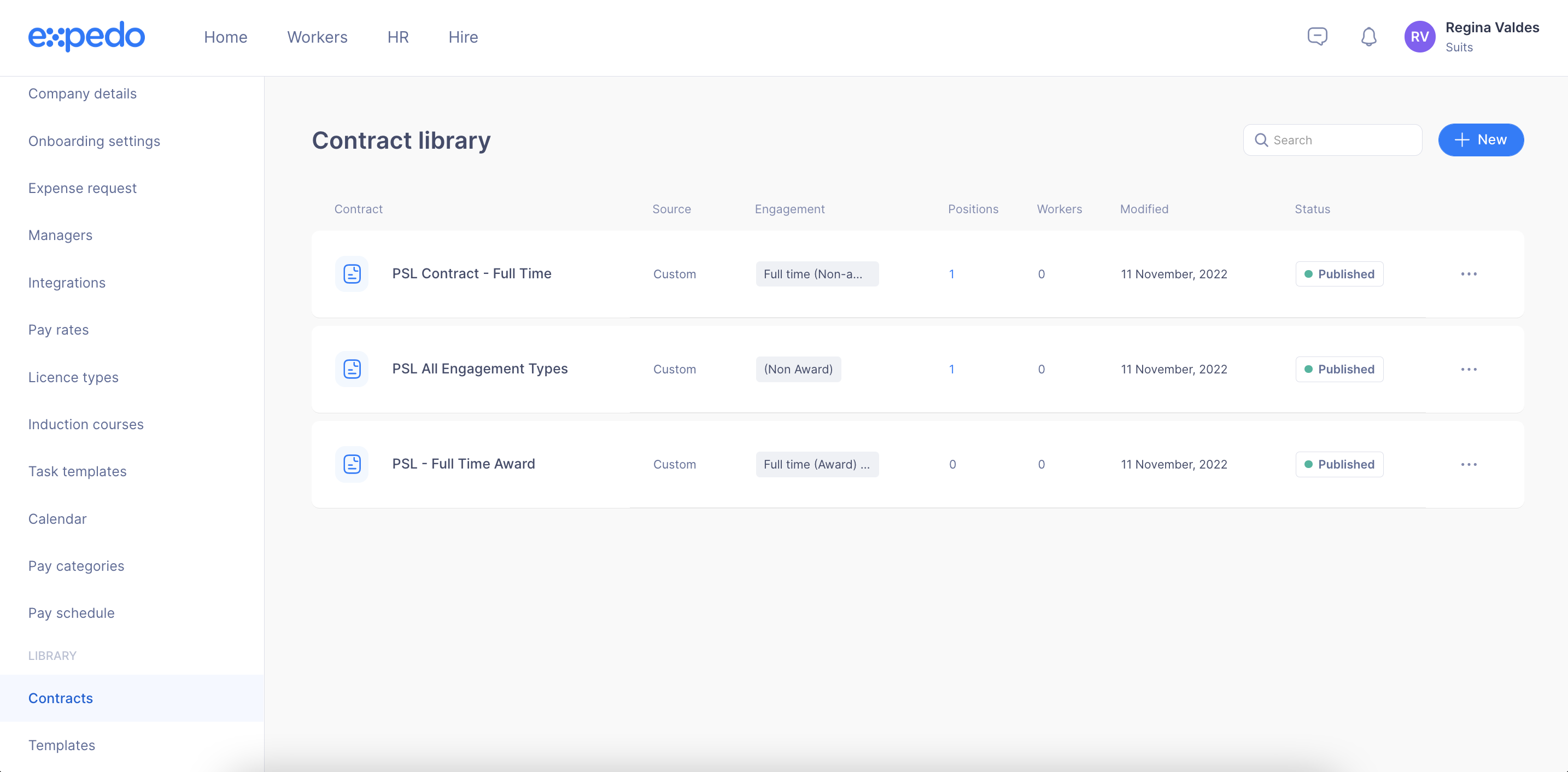This screenshot has height=772, width=1568.
Task: Open the Workers menu
Action: point(317,37)
